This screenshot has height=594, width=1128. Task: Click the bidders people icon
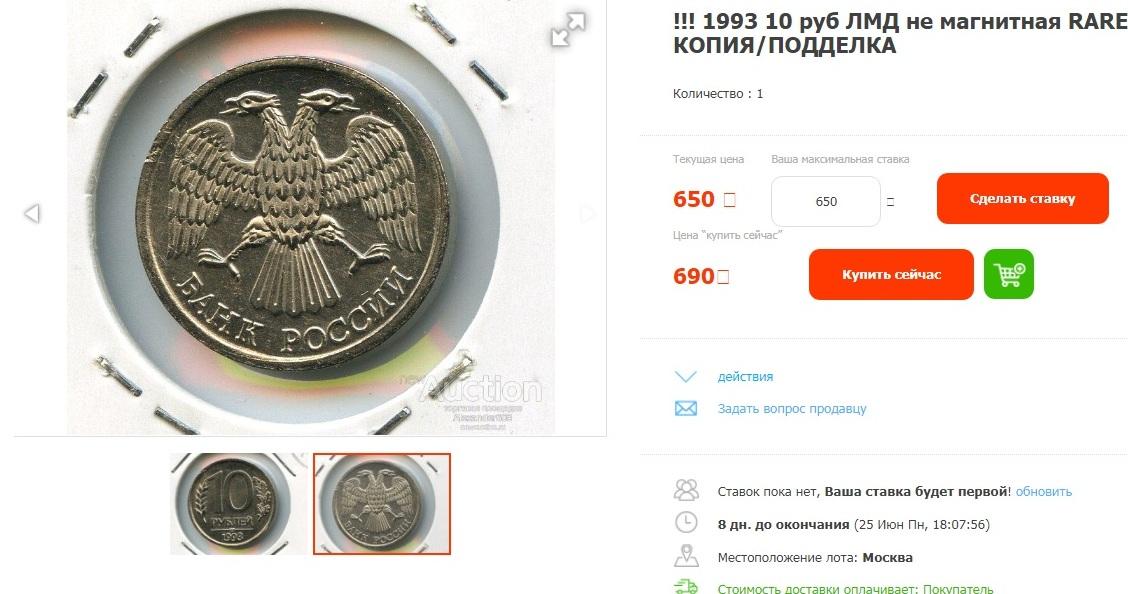coord(686,490)
